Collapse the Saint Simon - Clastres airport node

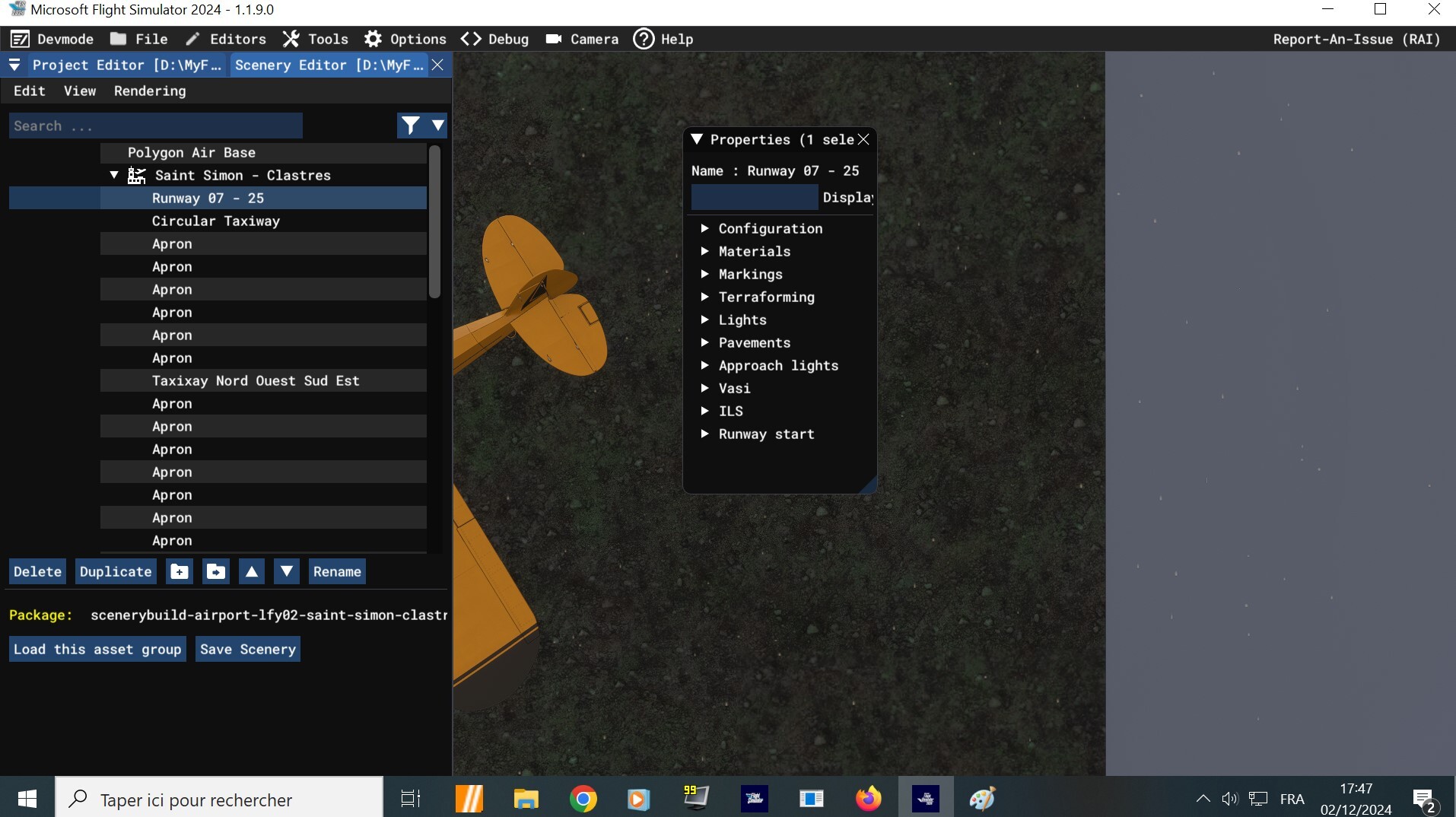click(x=114, y=175)
